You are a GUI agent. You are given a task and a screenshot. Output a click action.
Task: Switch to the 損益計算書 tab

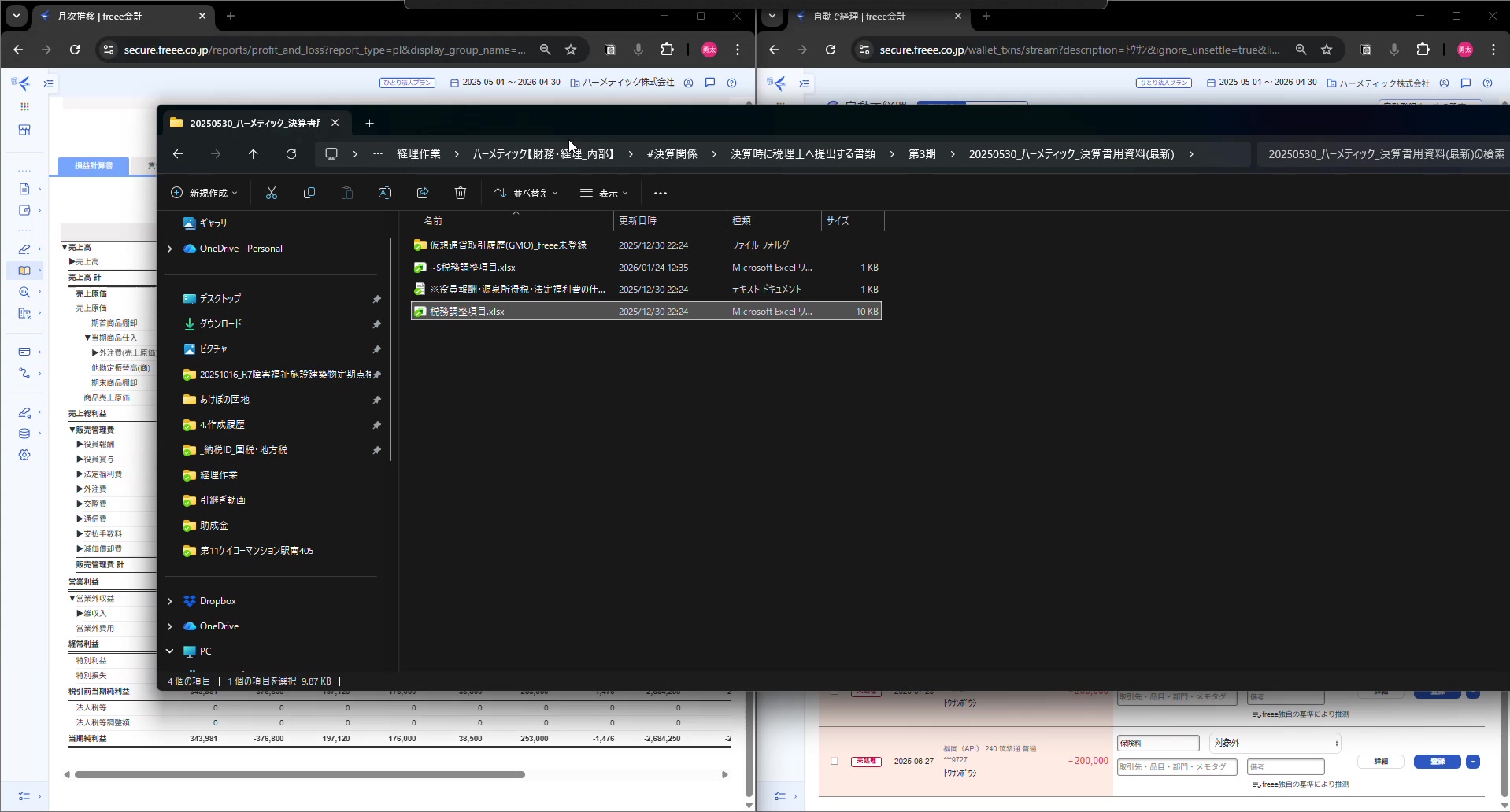point(94,166)
